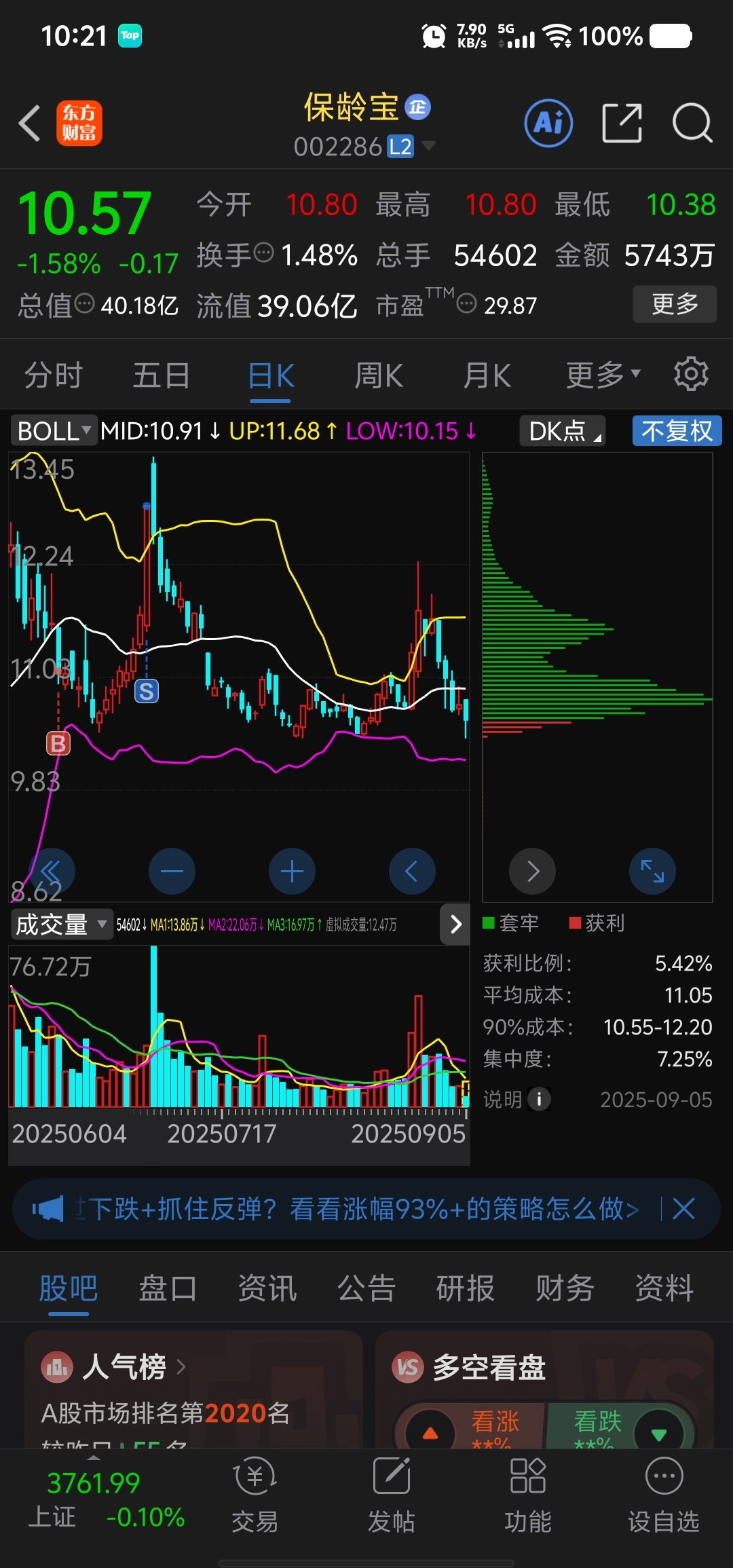The image size is (733, 1568).
Task: Open search with the magnifier icon
Action: pyautogui.click(x=692, y=123)
